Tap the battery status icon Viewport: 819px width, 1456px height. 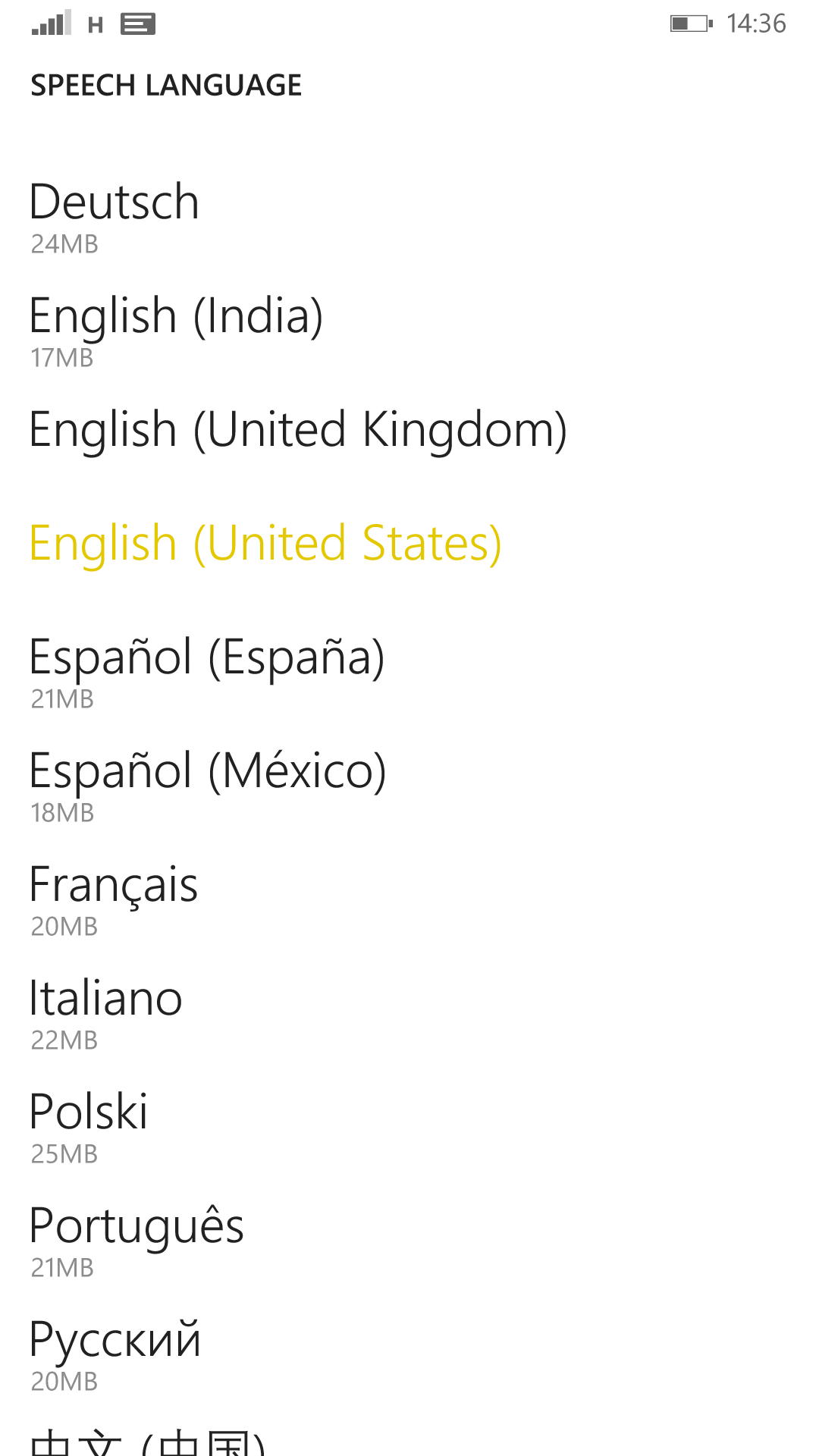click(691, 24)
